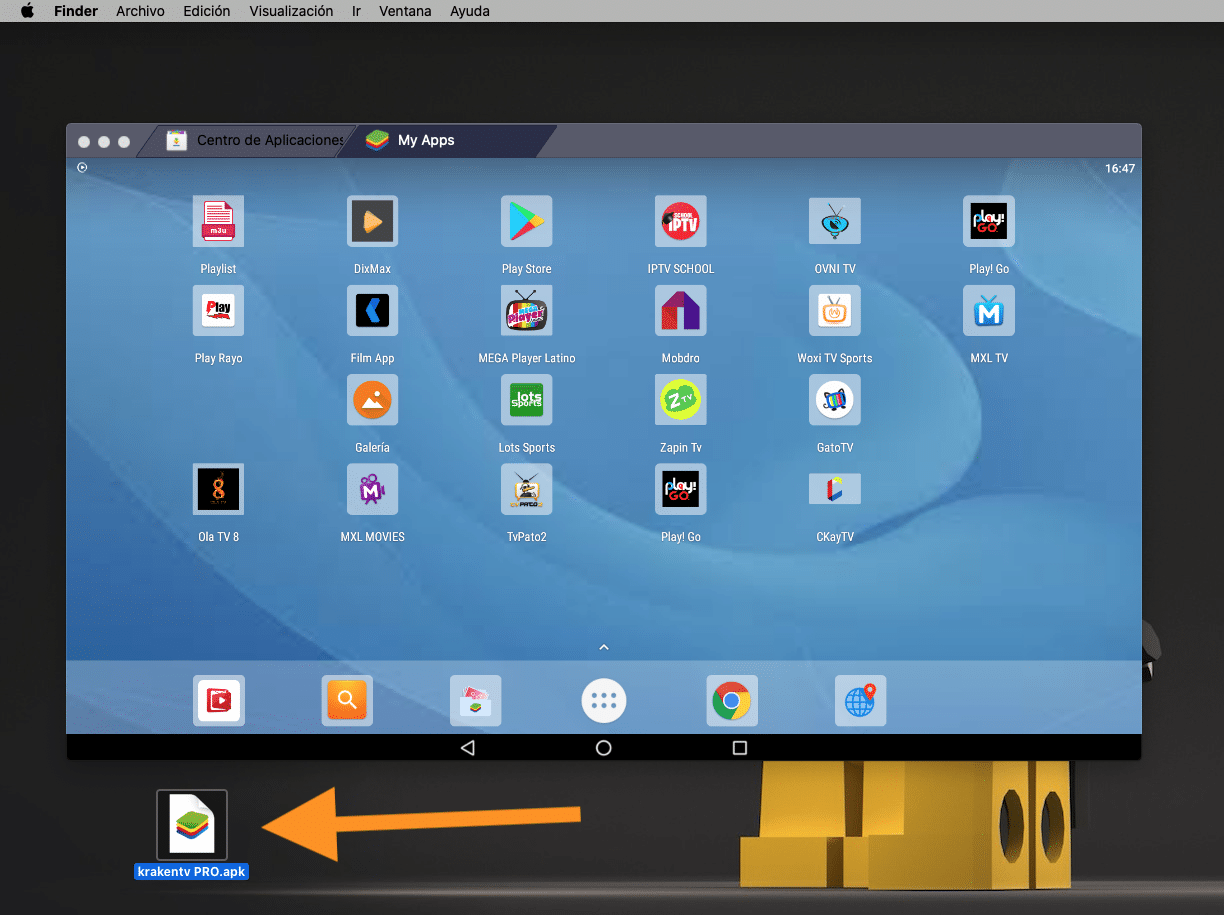
Task: Open the IPTV SCHOOL app
Action: click(681, 222)
